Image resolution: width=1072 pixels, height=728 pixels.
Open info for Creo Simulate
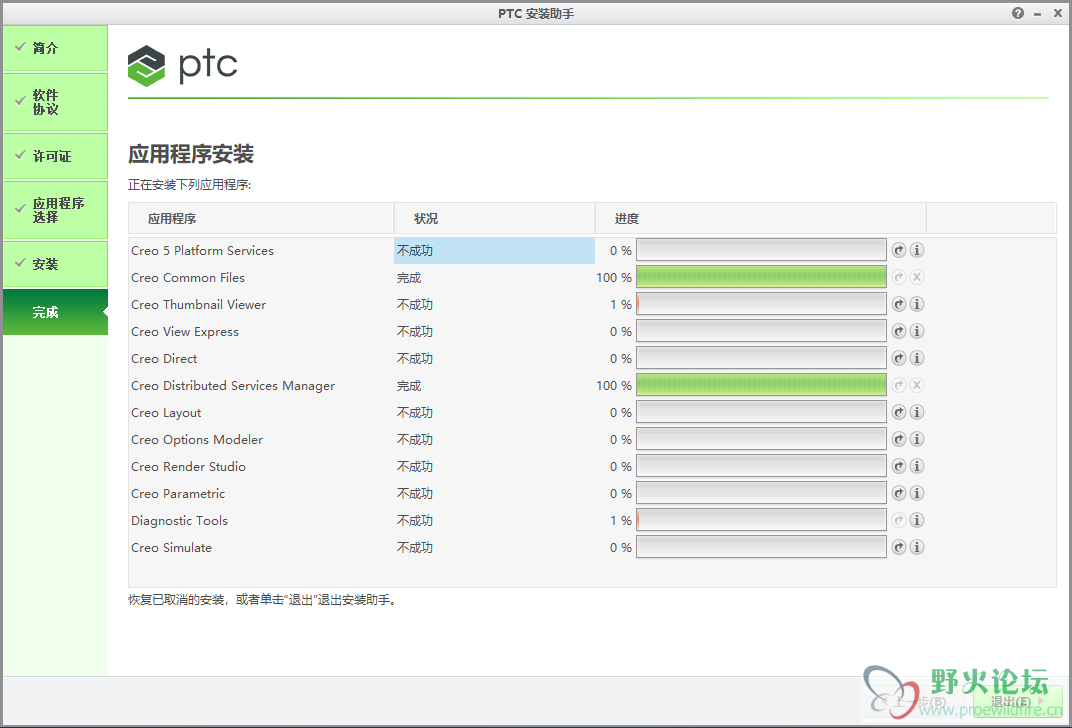click(917, 547)
